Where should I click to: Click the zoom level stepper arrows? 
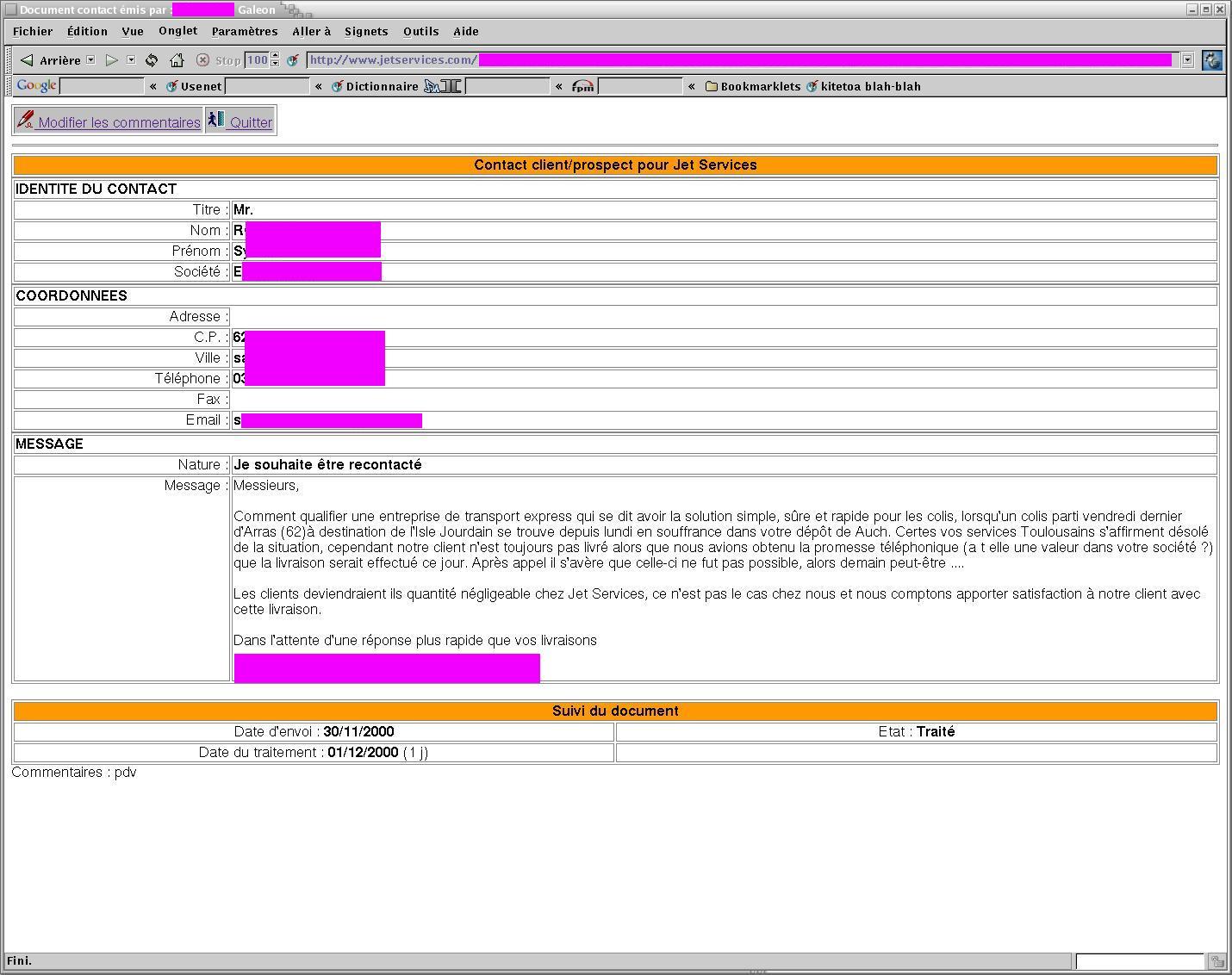tap(275, 60)
